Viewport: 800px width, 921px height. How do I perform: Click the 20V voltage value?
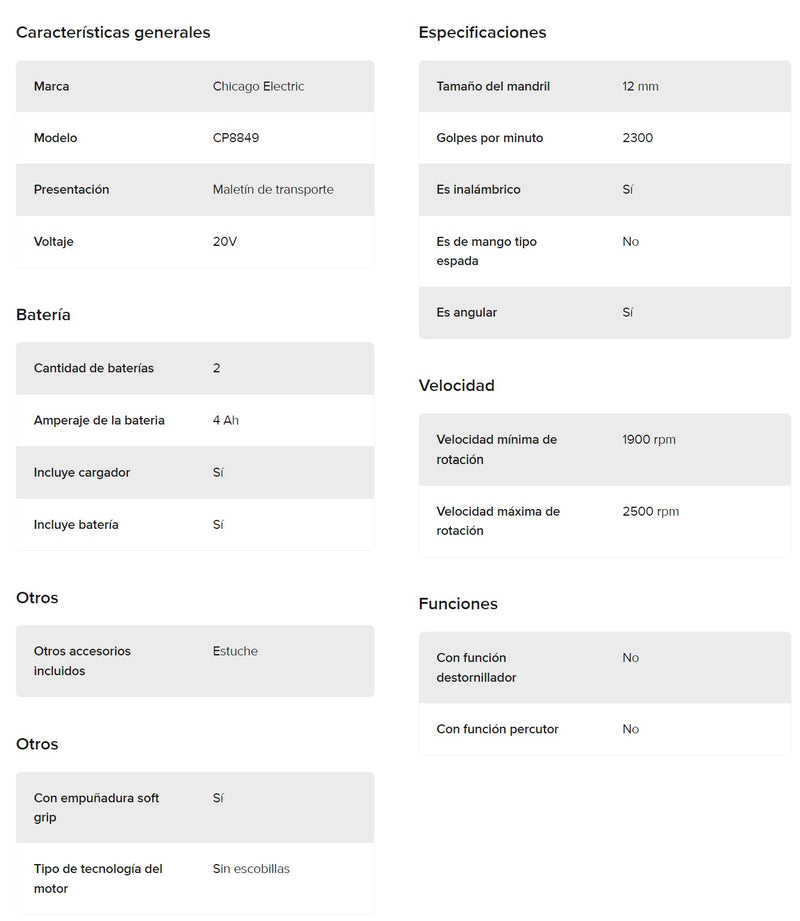click(x=225, y=241)
